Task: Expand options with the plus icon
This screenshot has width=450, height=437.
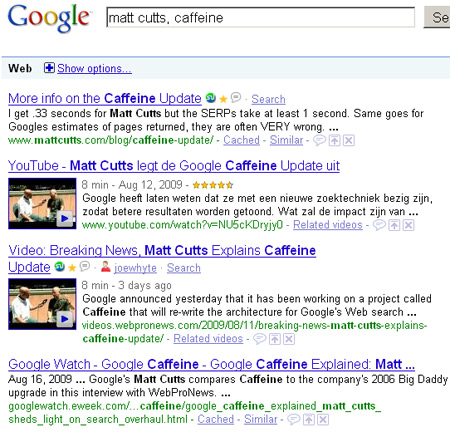Action: pyautogui.click(x=49, y=68)
